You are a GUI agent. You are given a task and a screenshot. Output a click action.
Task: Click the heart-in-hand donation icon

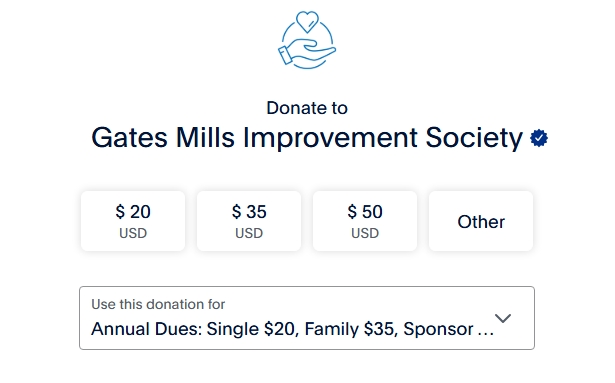click(307, 40)
